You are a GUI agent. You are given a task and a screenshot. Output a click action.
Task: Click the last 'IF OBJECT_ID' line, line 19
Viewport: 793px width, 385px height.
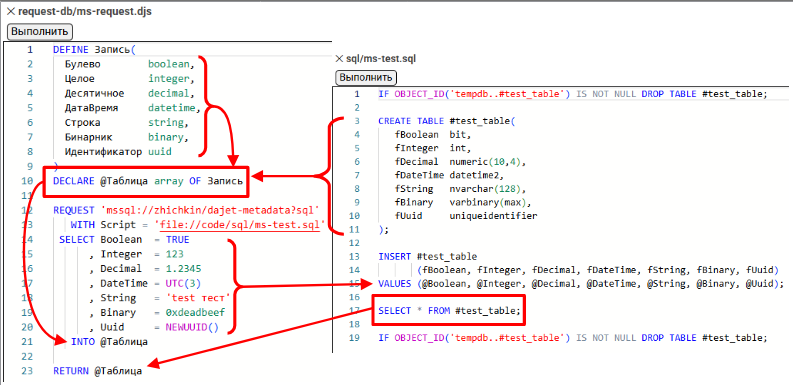[572, 337]
